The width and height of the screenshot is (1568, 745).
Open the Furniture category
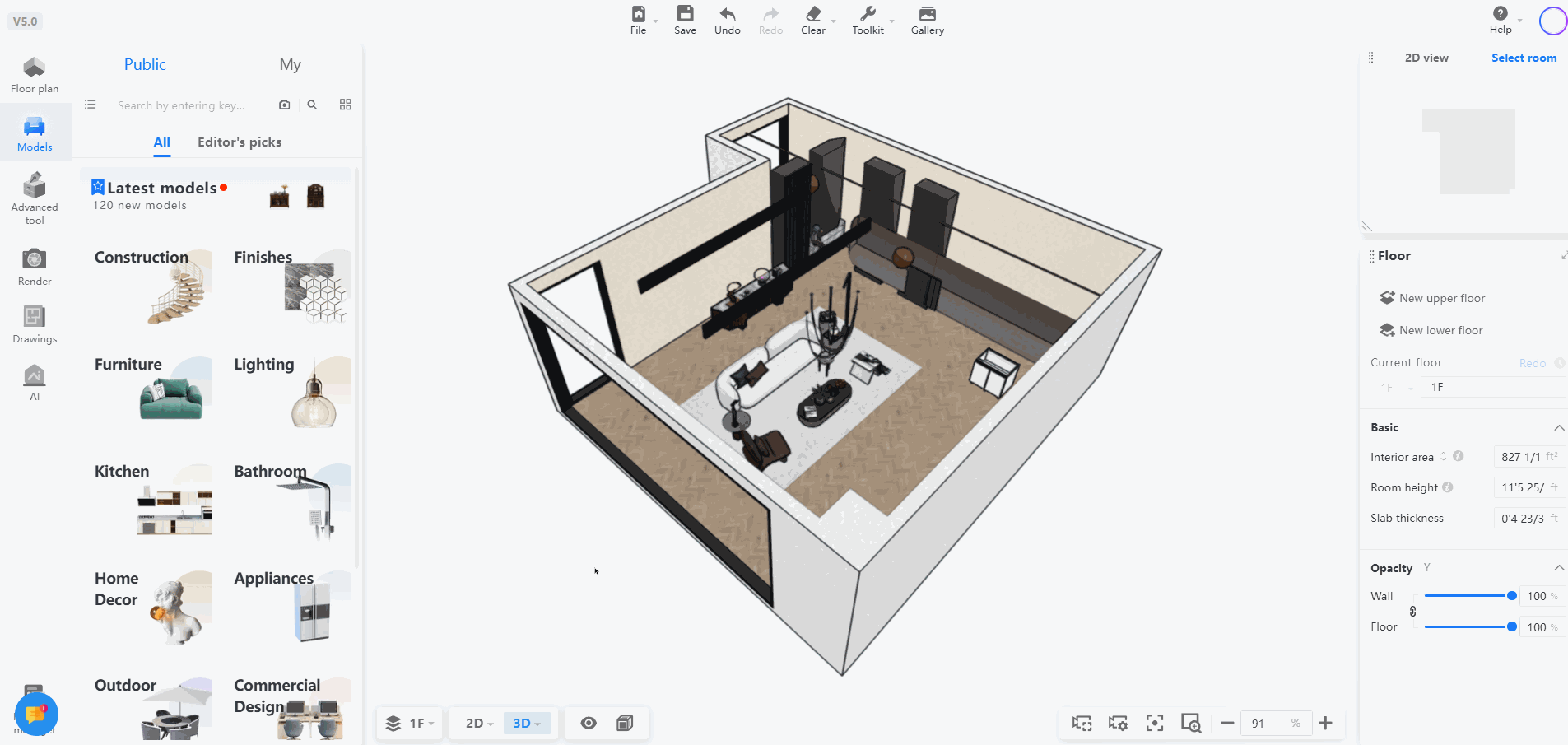[x=152, y=393]
